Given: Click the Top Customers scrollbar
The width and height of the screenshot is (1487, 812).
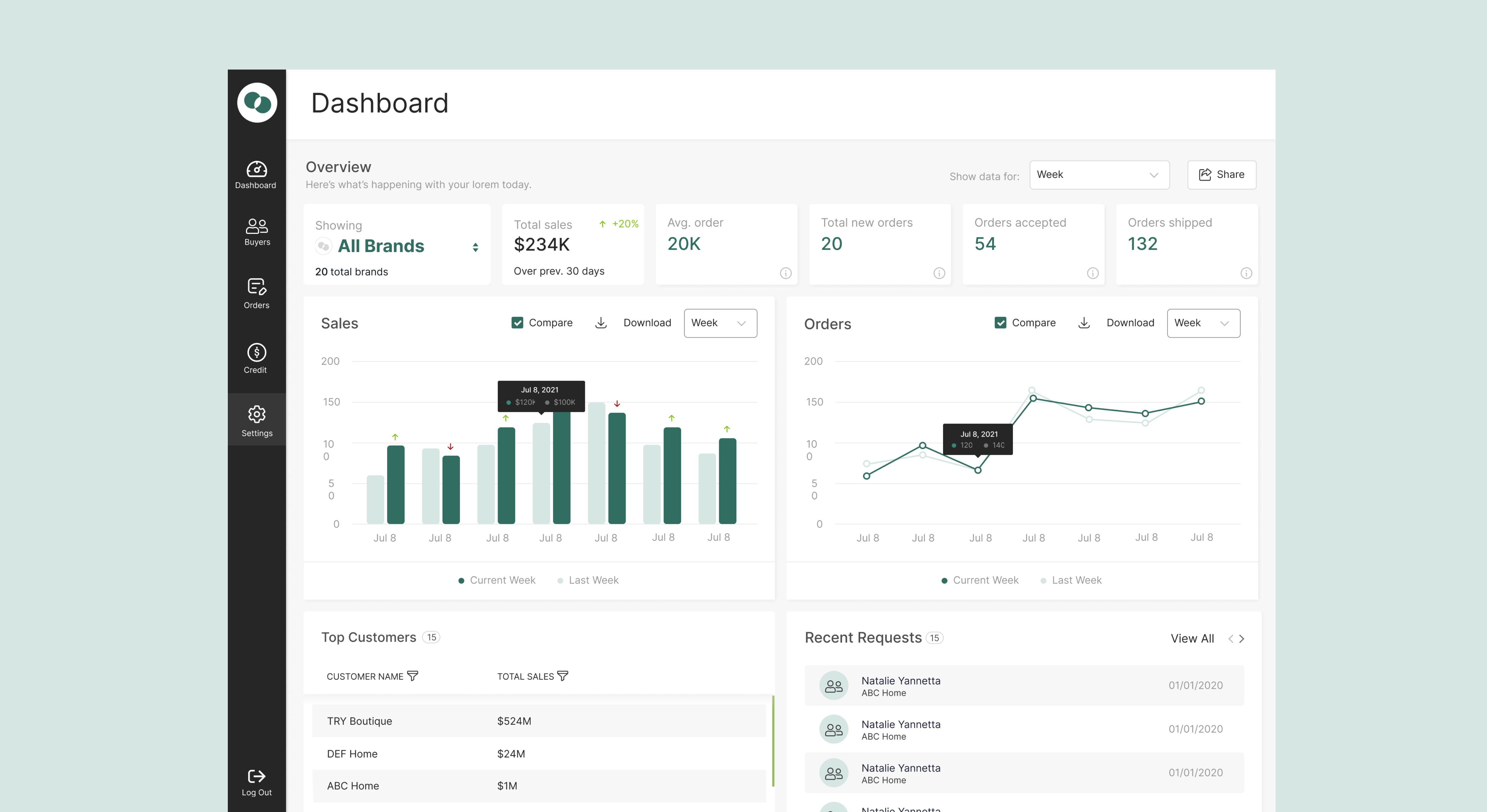Looking at the screenshot, I should 773,741.
